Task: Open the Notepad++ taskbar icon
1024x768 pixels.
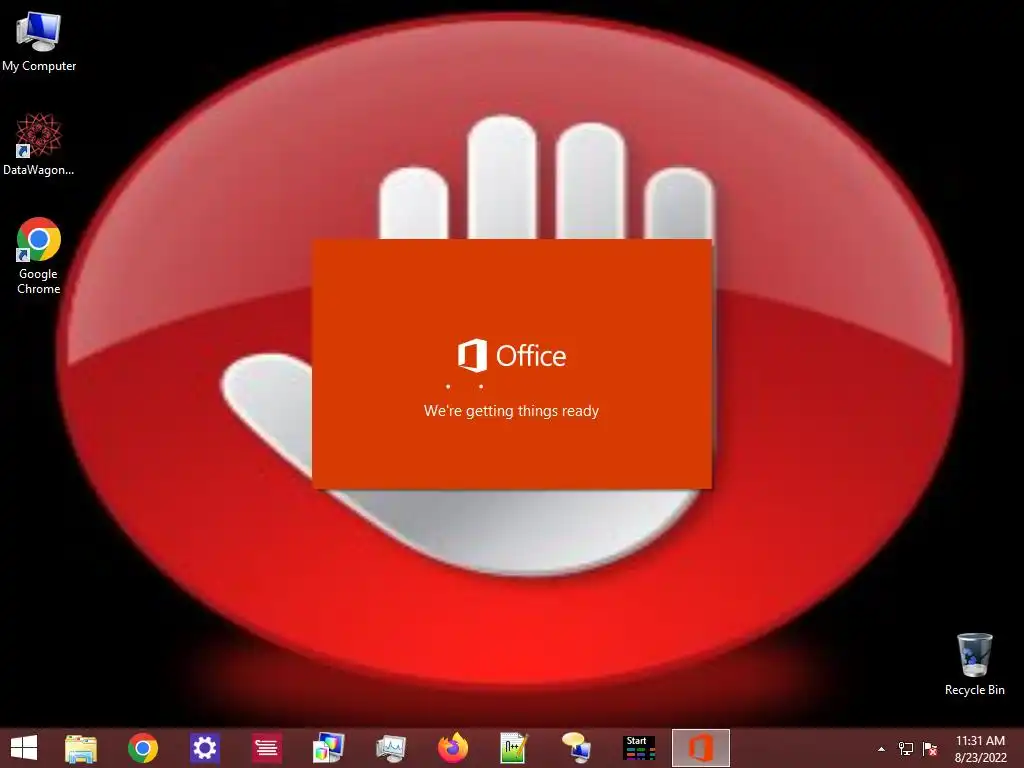Action: 514,748
